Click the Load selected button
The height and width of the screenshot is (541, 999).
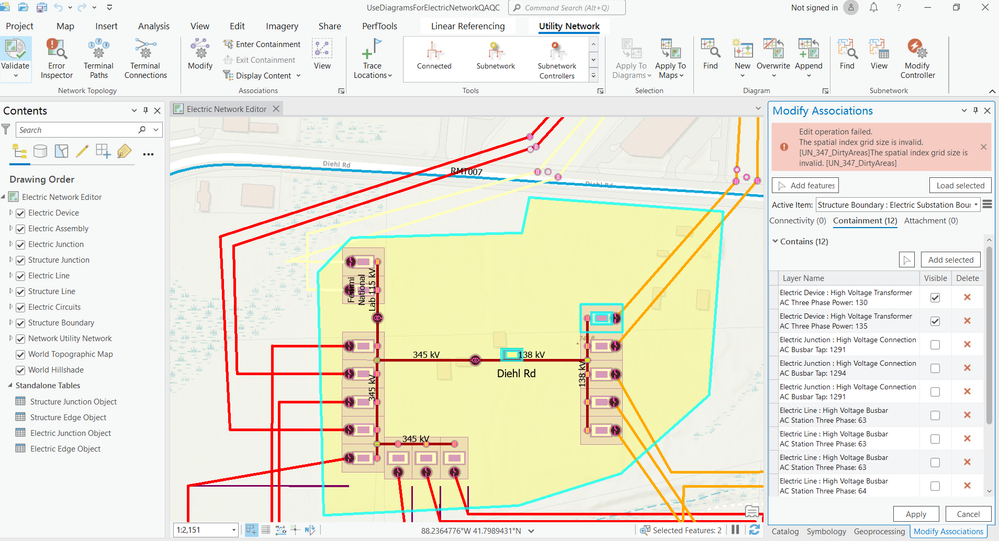click(x=960, y=185)
